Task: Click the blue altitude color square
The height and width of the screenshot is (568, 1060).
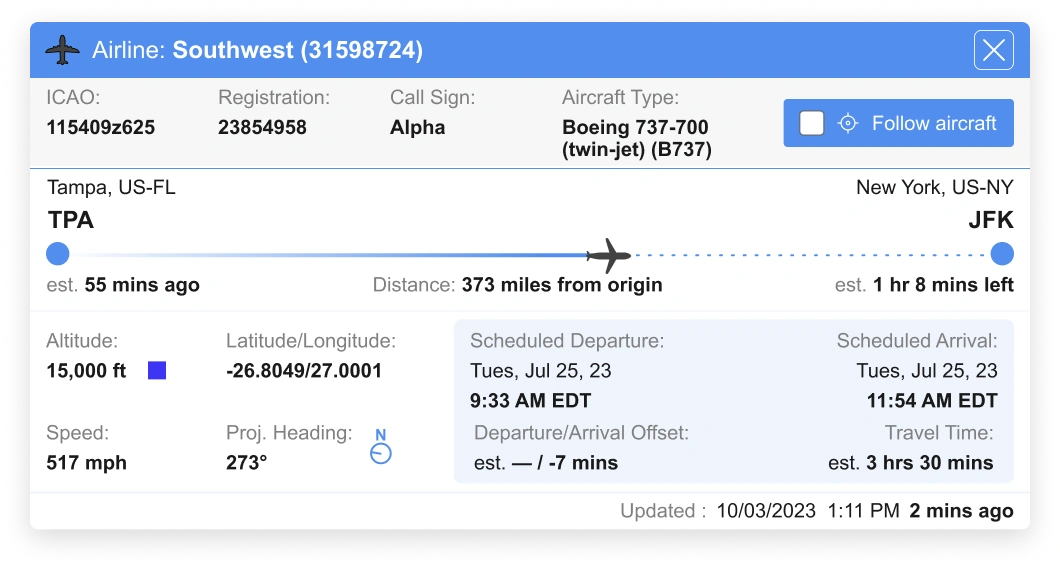Action: point(157,371)
